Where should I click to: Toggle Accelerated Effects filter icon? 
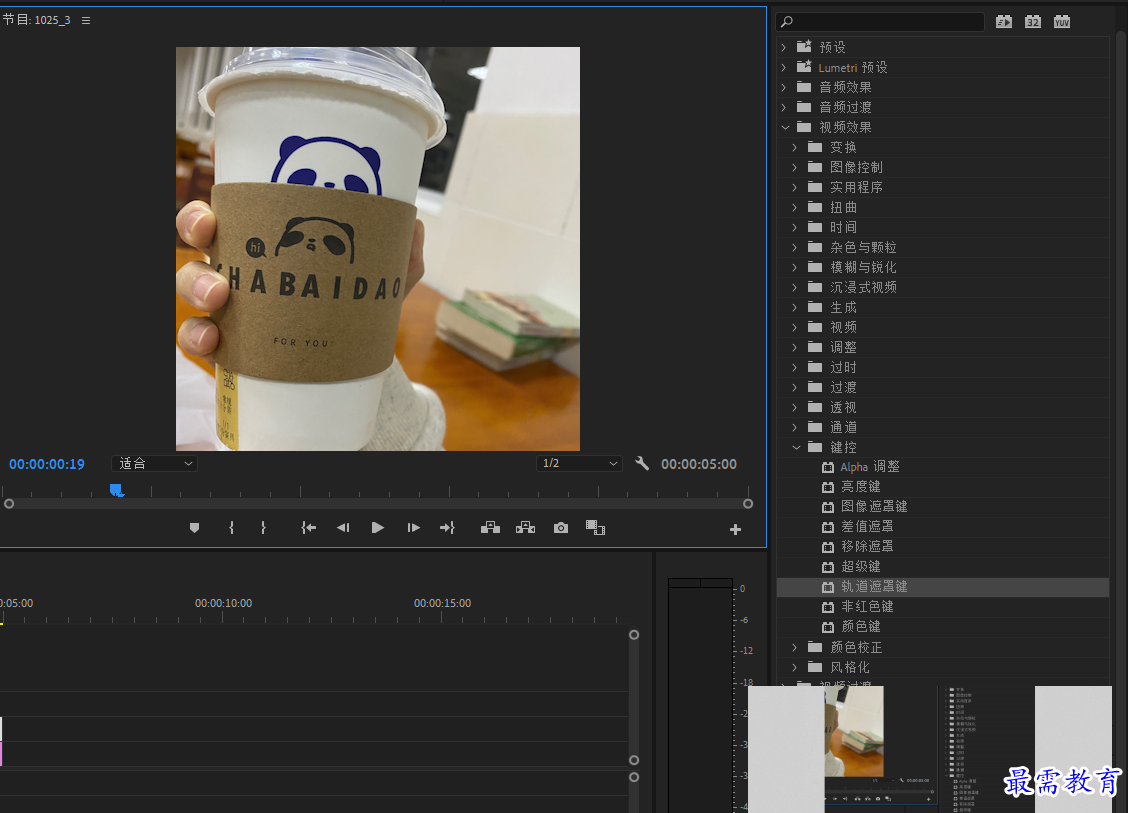(1004, 22)
